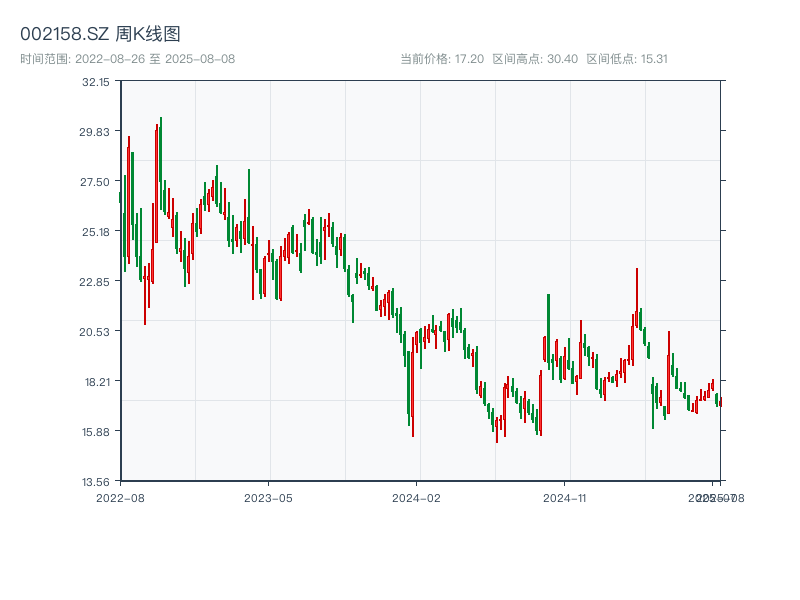
Task: Click the 时间范围 date range label
Action: point(127,59)
